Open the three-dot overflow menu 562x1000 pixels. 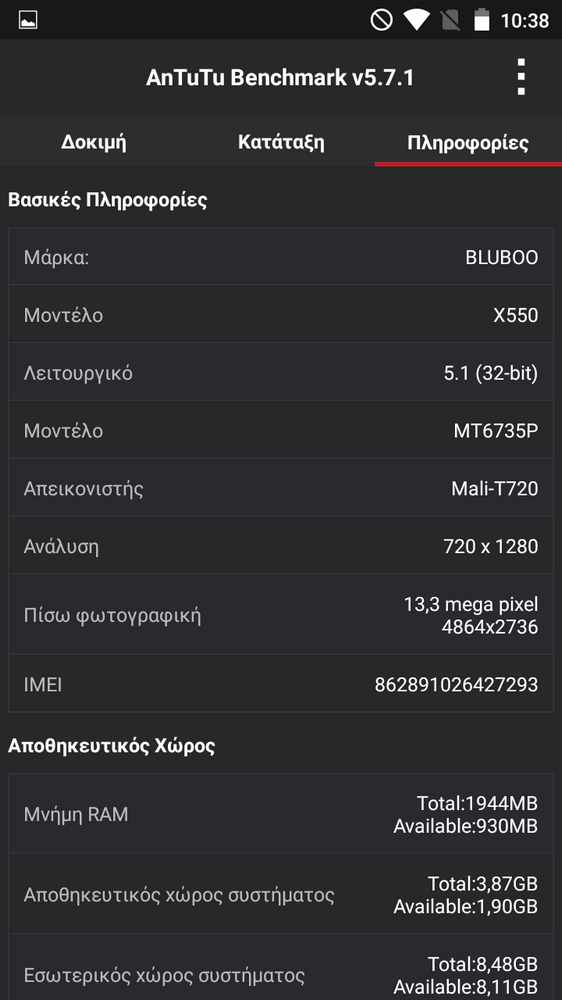(521, 77)
